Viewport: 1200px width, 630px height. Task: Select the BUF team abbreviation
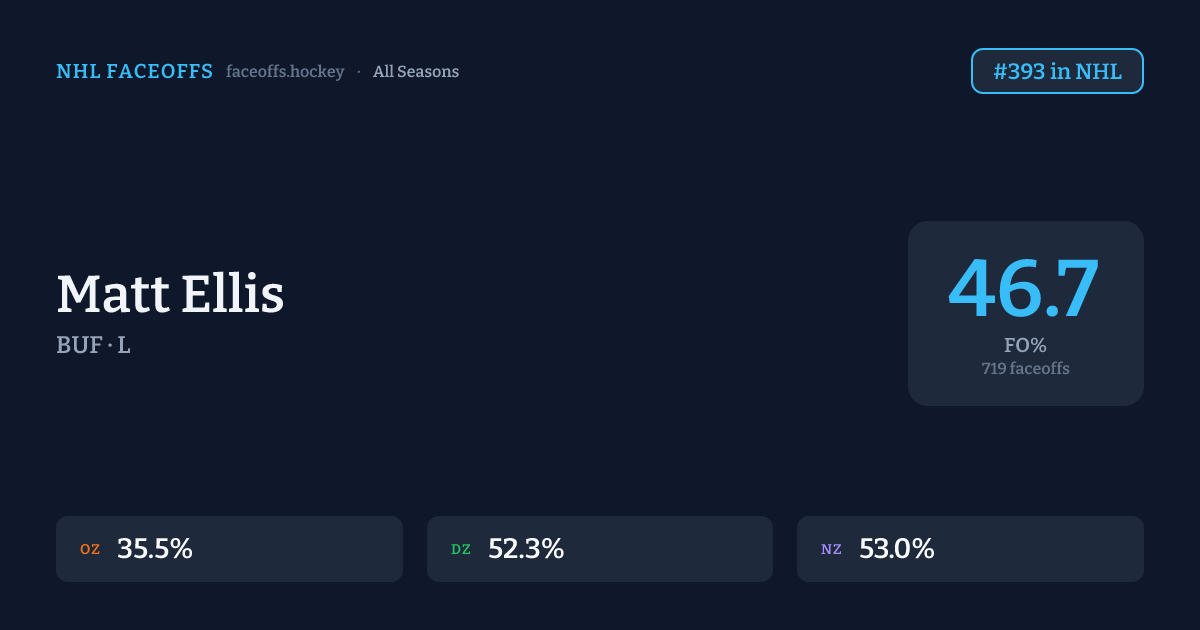click(79, 346)
